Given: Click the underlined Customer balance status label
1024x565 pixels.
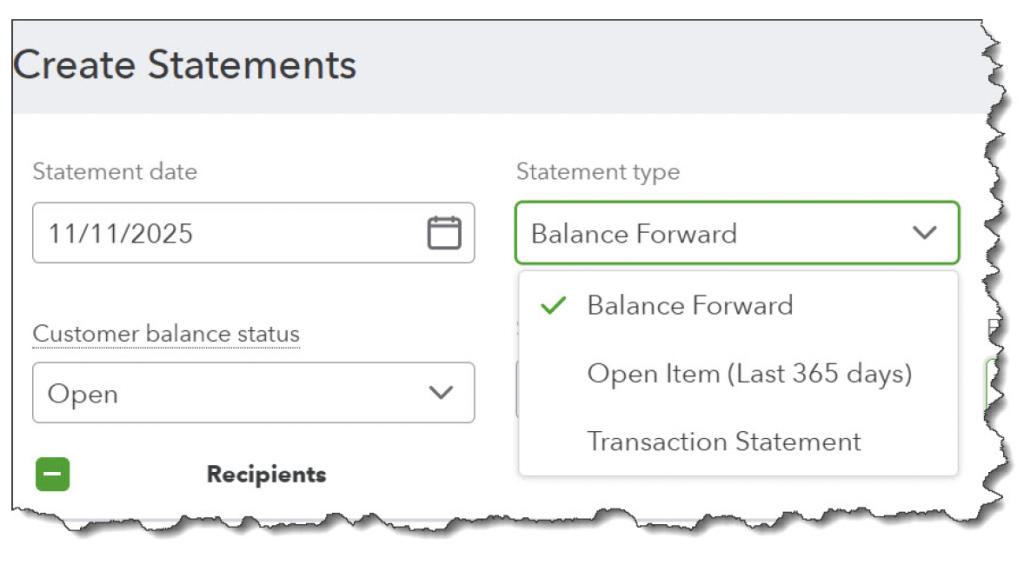Looking at the screenshot, I should (166, 334).
